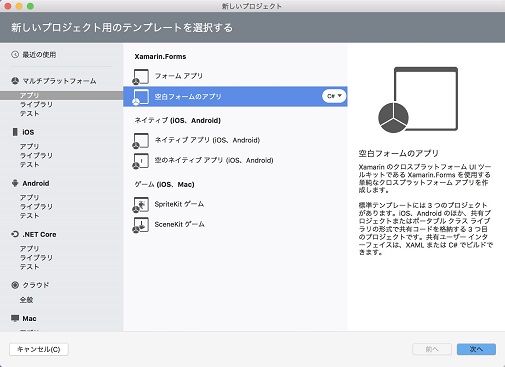505x367 pixels.
Task: Choose the フォーム アプリ template label
Action: click(x=179, y=76)
